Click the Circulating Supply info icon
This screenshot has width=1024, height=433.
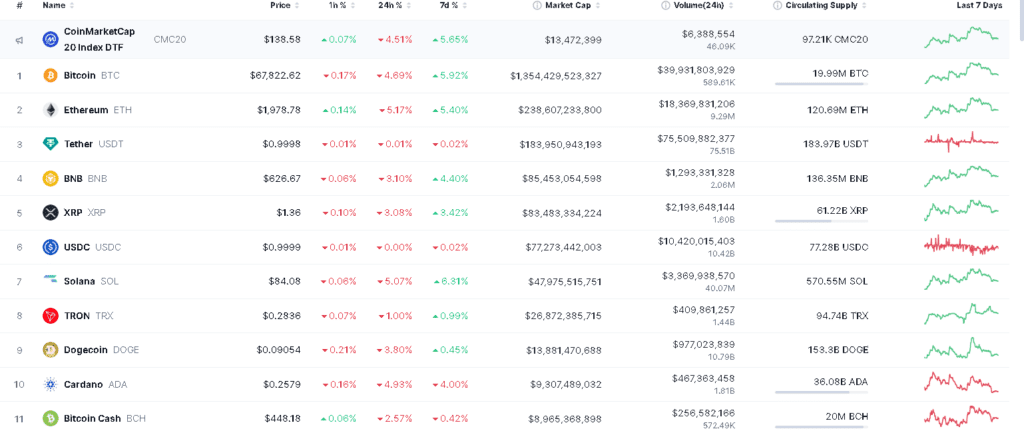pos(777,5)
